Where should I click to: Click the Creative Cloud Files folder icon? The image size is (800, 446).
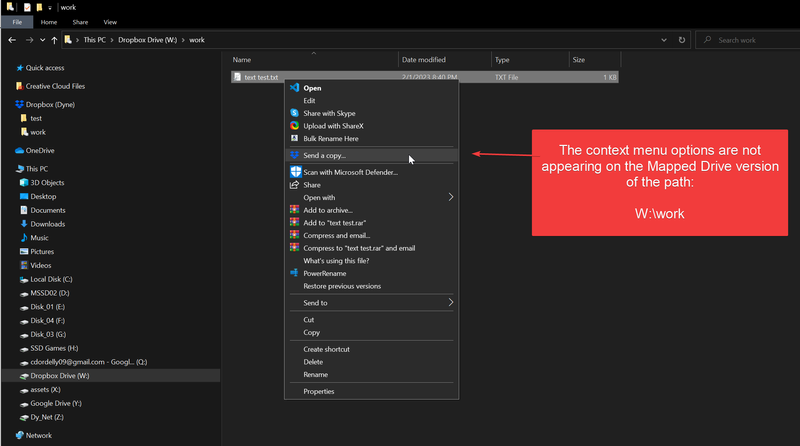[x=21, y=86]
